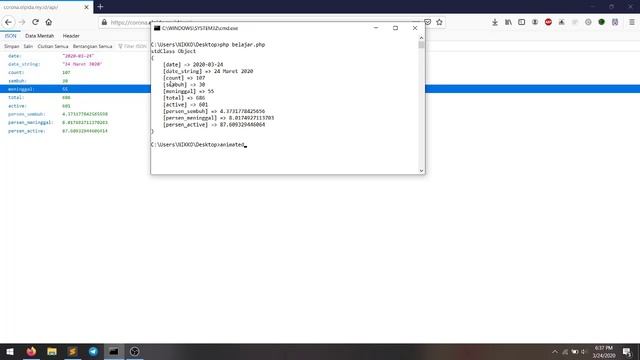Open Firefox from taskbar
640x360 pixels.
tap(31, 351)
